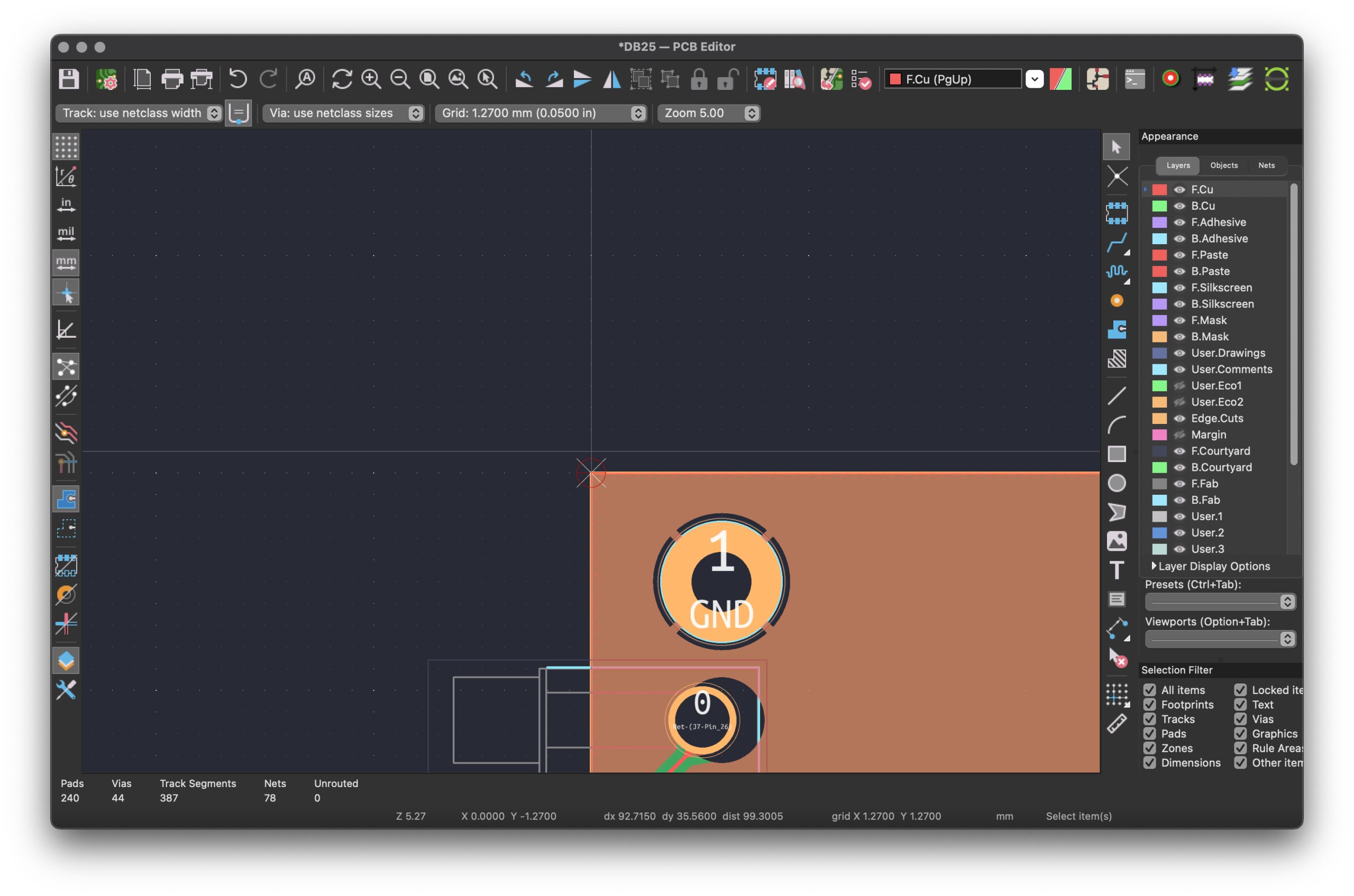Select the User.Drawings layer row
The width and height of the screenshot is (1354, 896).
(x=1214, y=353)
